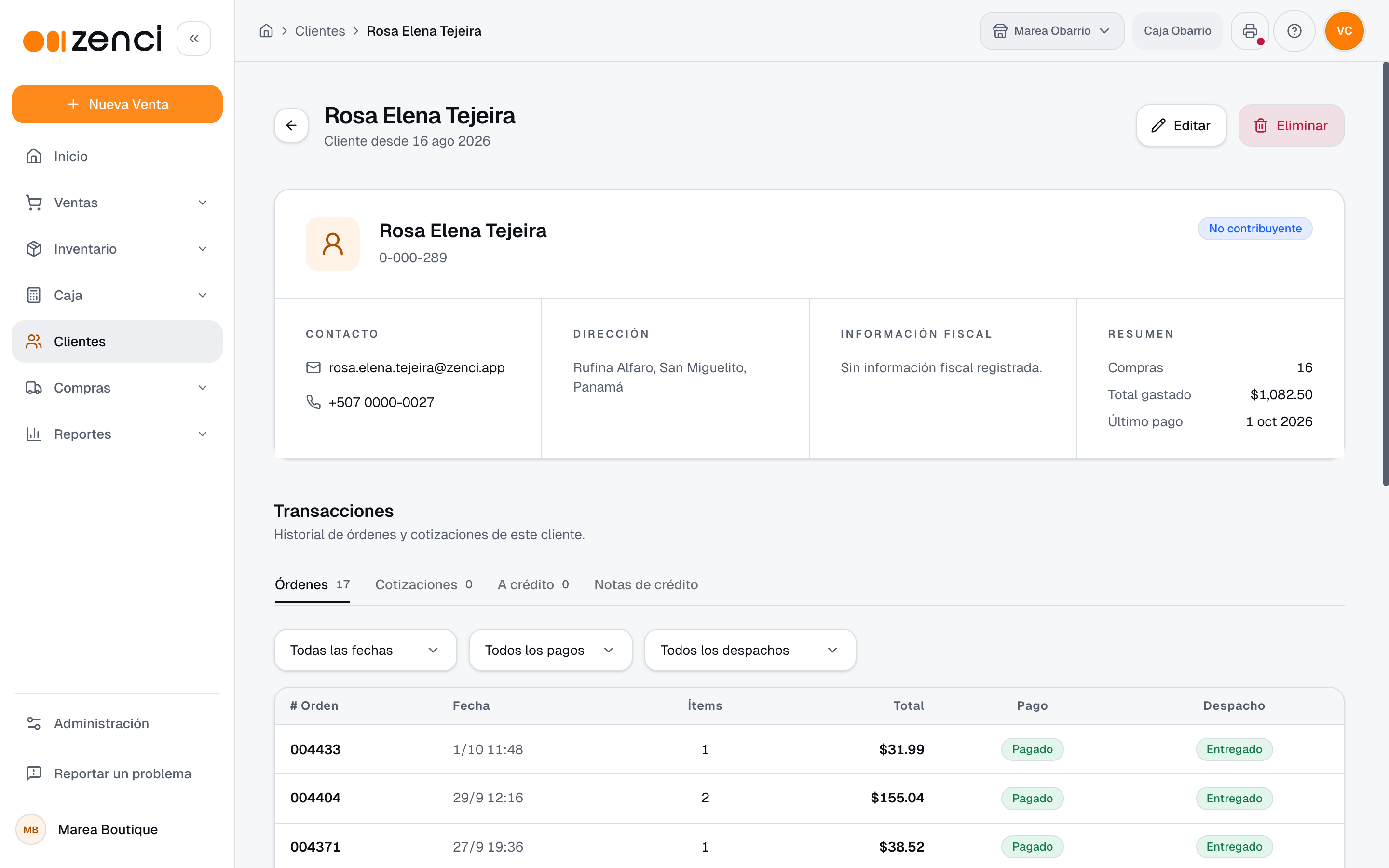
Task: Open order 004433 row
Action: [x=809, y=749]
